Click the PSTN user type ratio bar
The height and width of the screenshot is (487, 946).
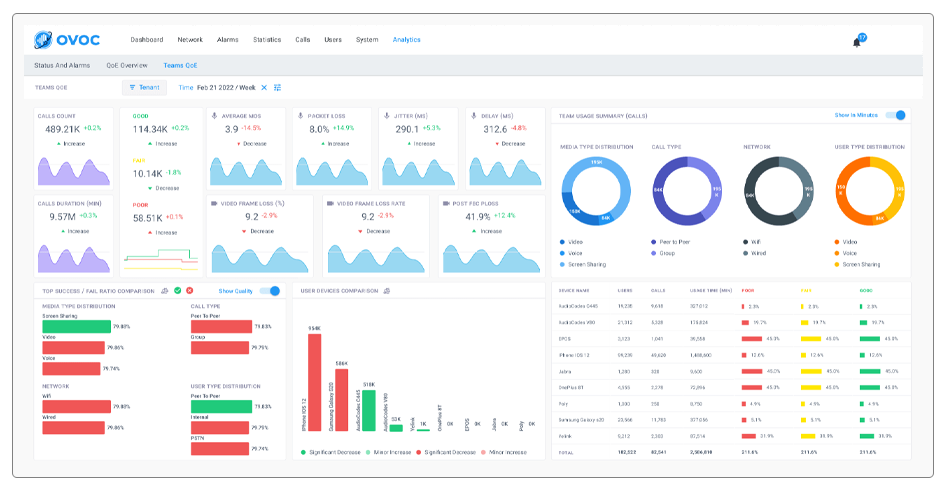[x=220, y=448]
